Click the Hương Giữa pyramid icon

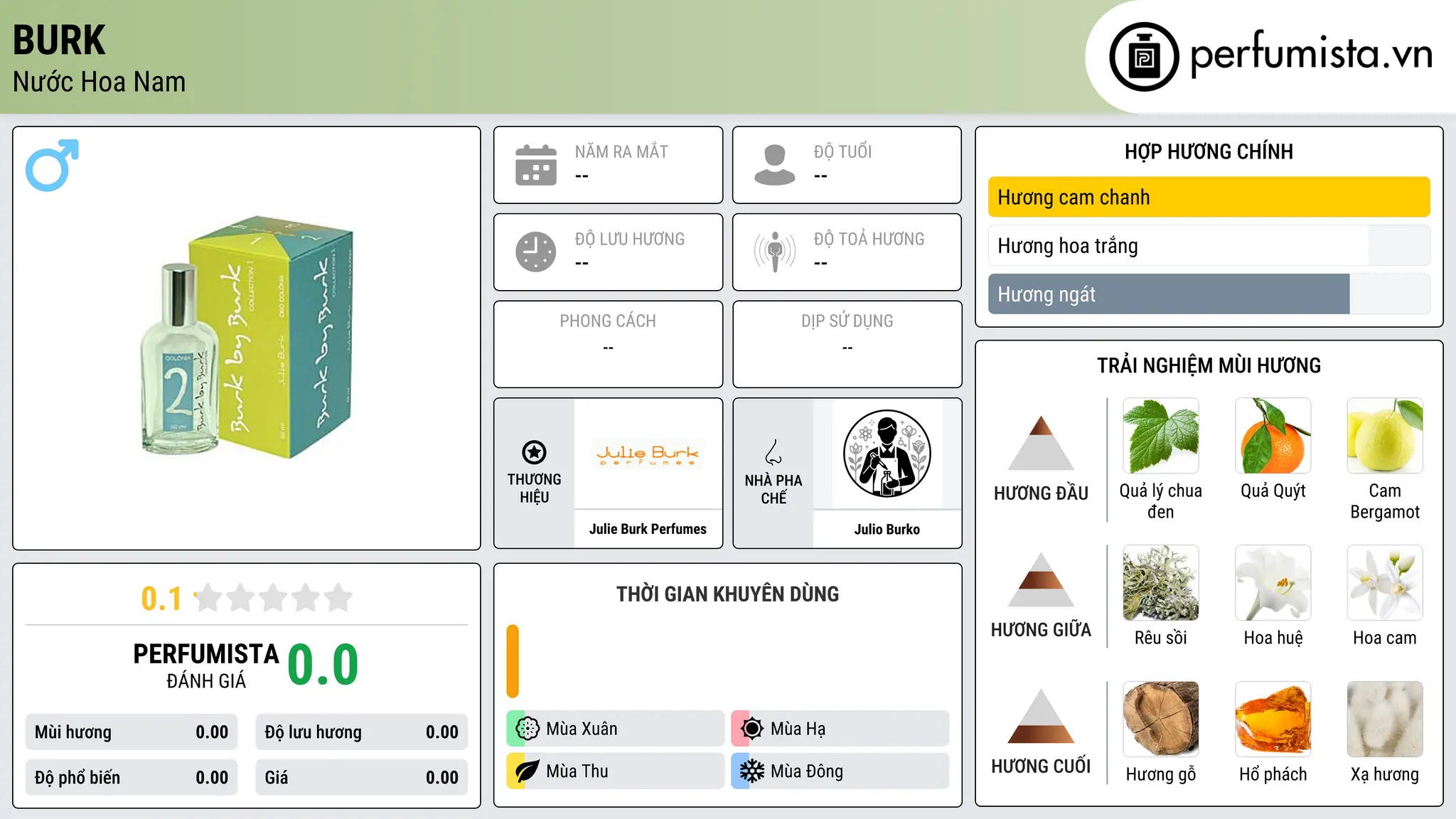(1041, 579)
